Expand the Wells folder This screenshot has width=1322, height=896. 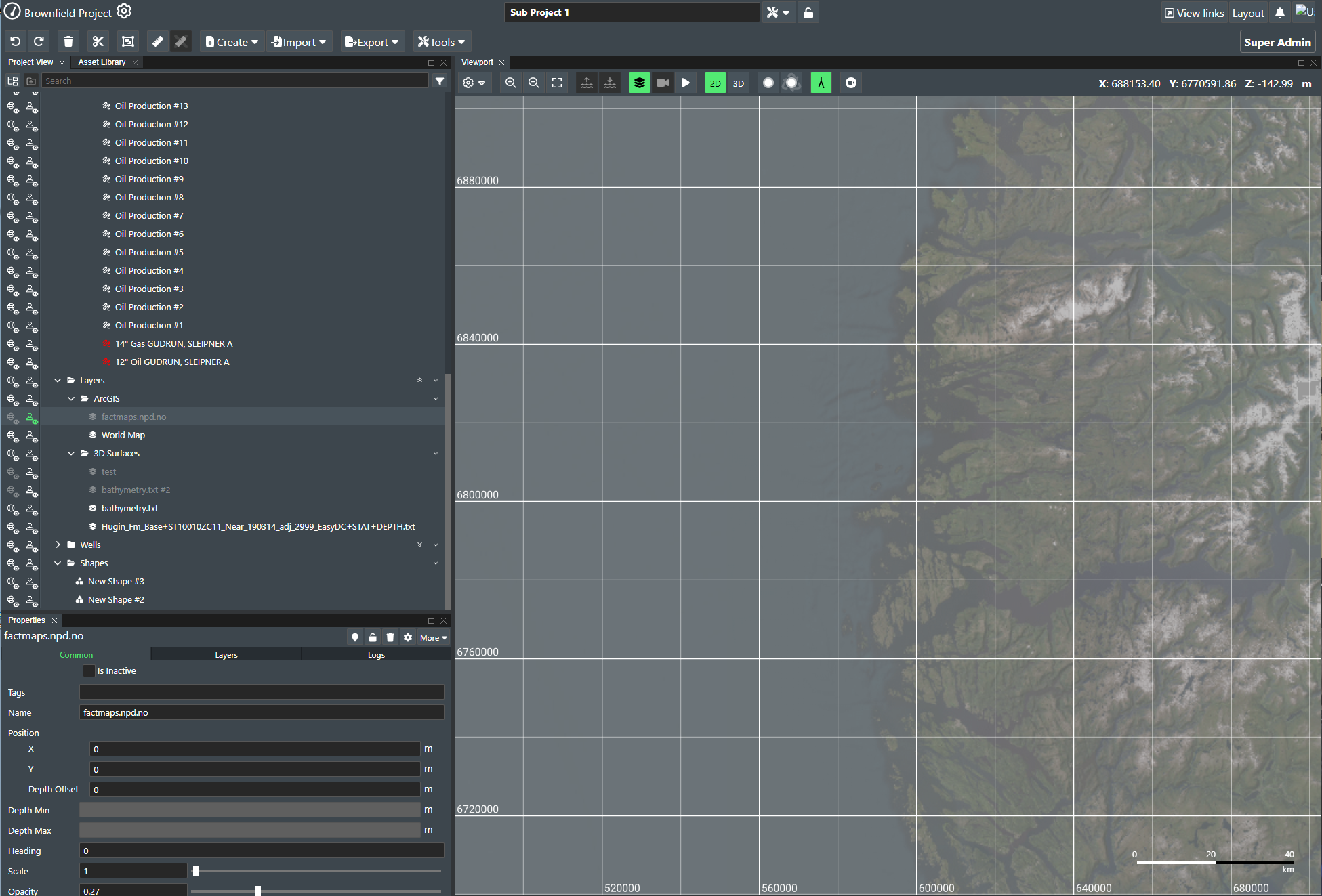click(58, 545)
